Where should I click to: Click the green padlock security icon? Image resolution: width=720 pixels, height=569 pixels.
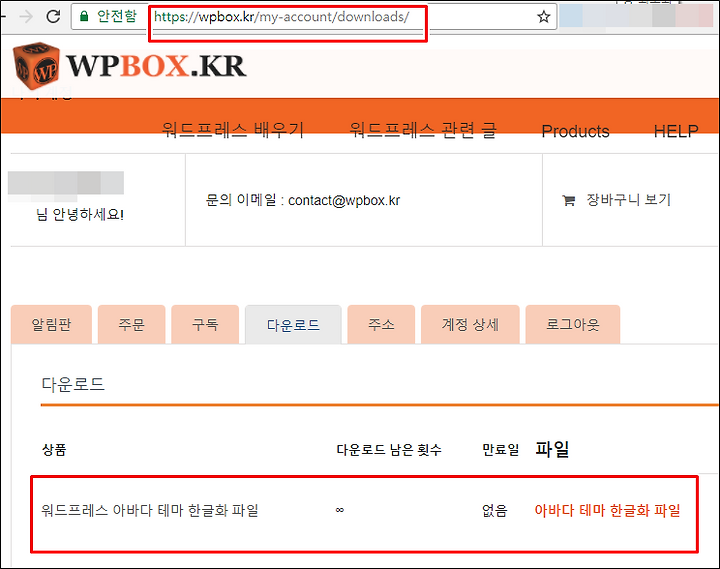(84, 17)
